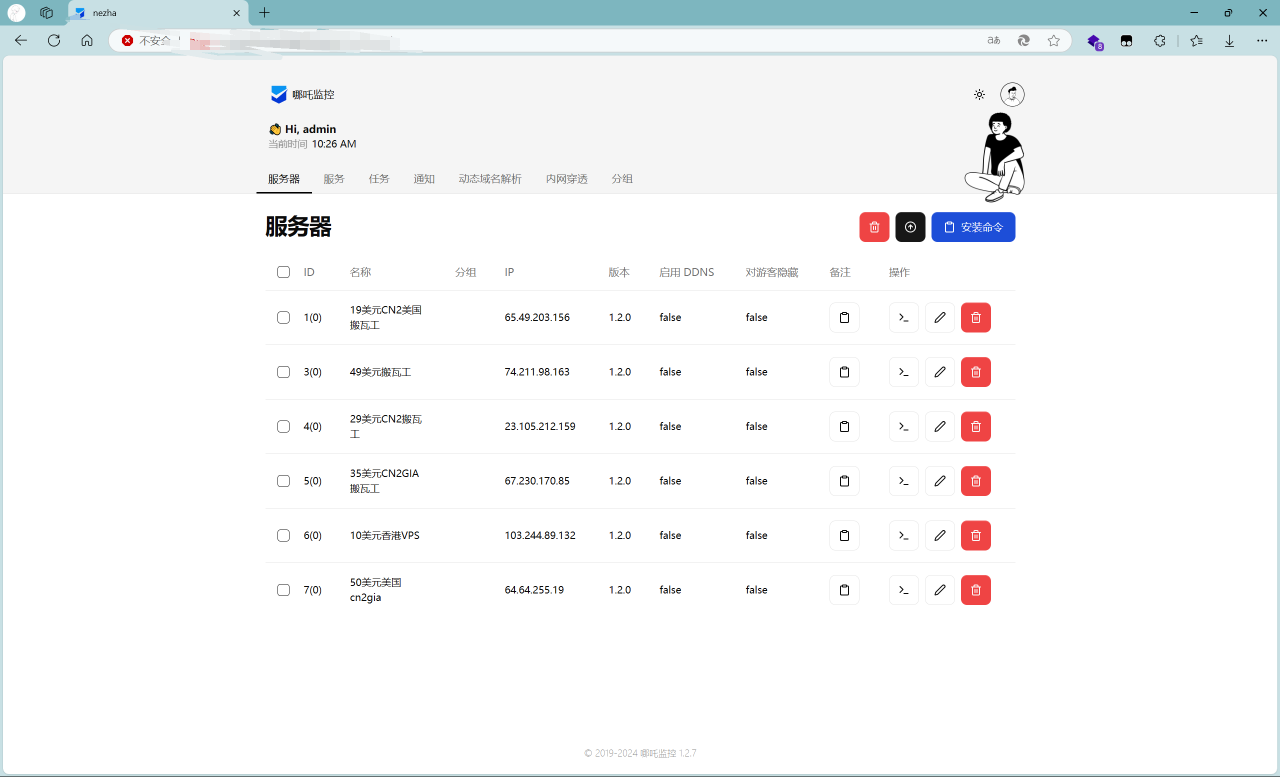Screen dimensions: 1280x777
Task: Copy note for server 23.105.212.159
Action: [844, 426]
